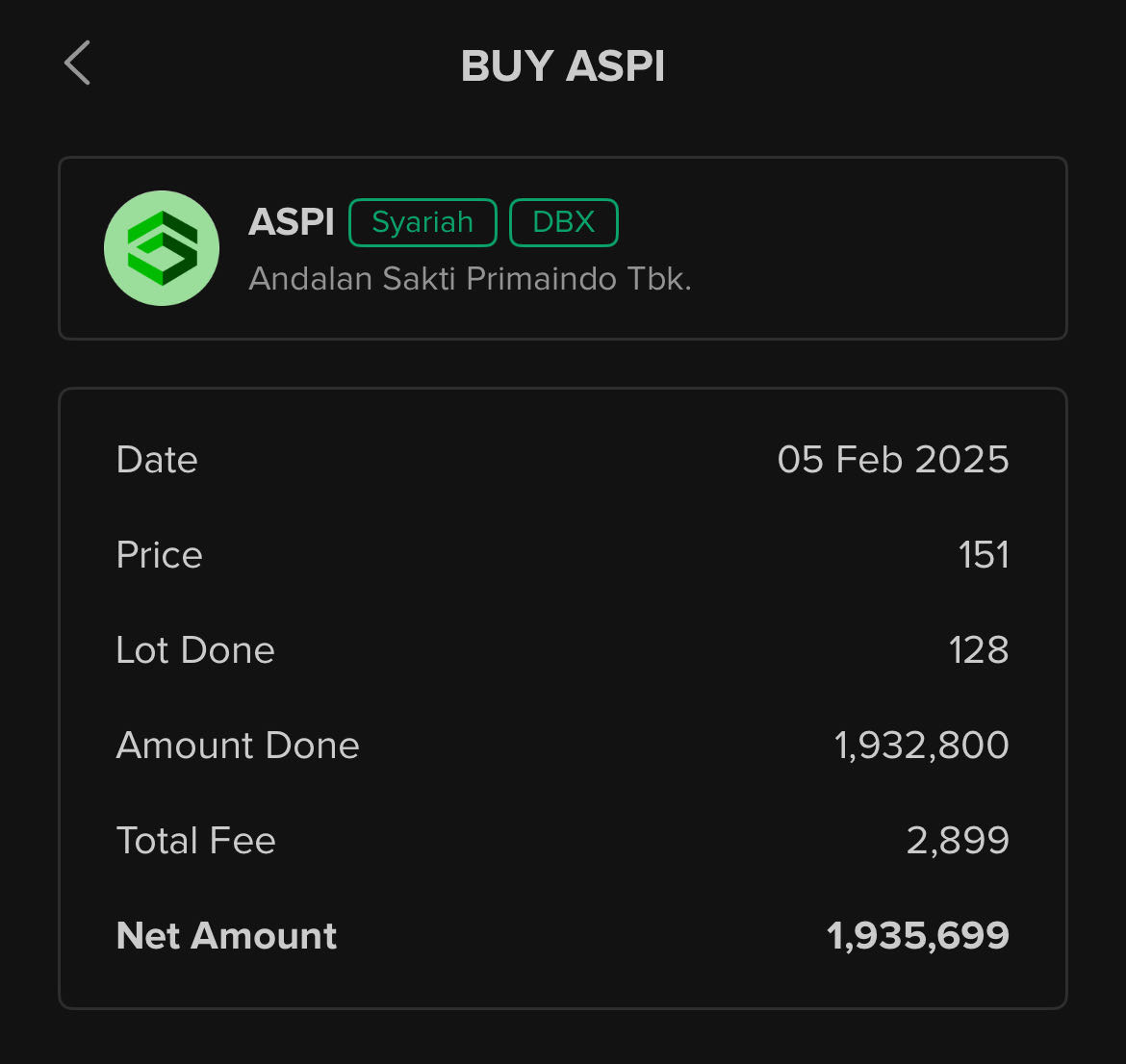1126x1064 pixels.
Task: Click the green ASPI company logo
Action: pyautogui.click(x=162, y=248)
